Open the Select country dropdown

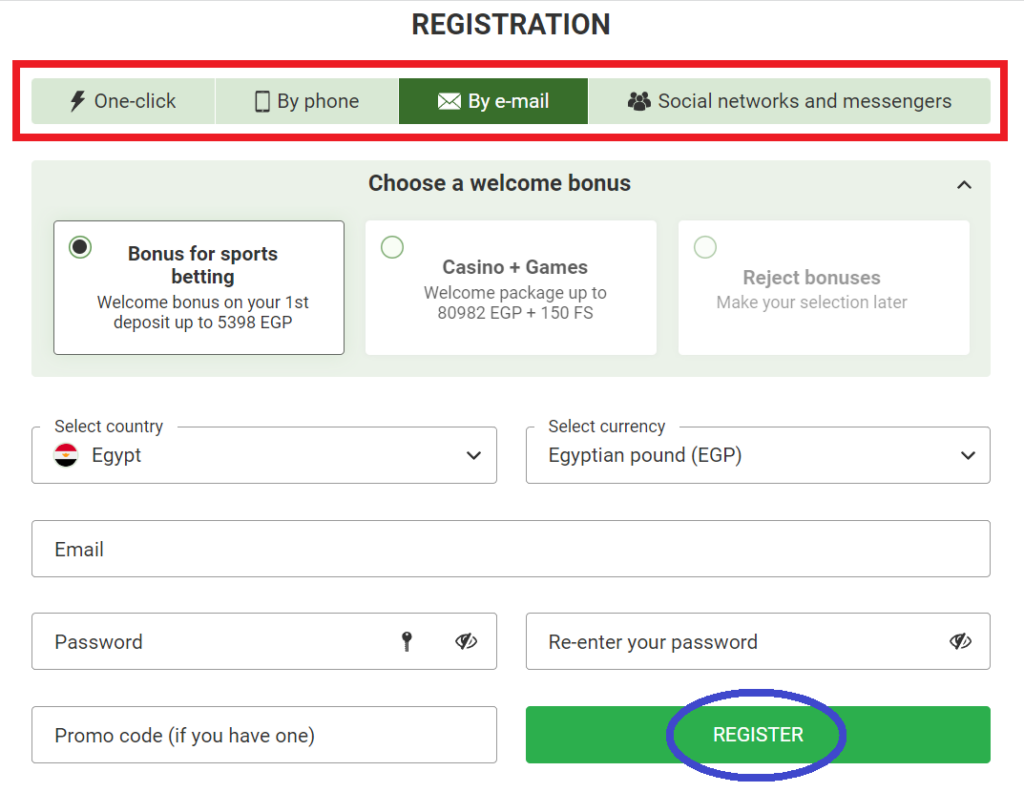coord(473,455)
